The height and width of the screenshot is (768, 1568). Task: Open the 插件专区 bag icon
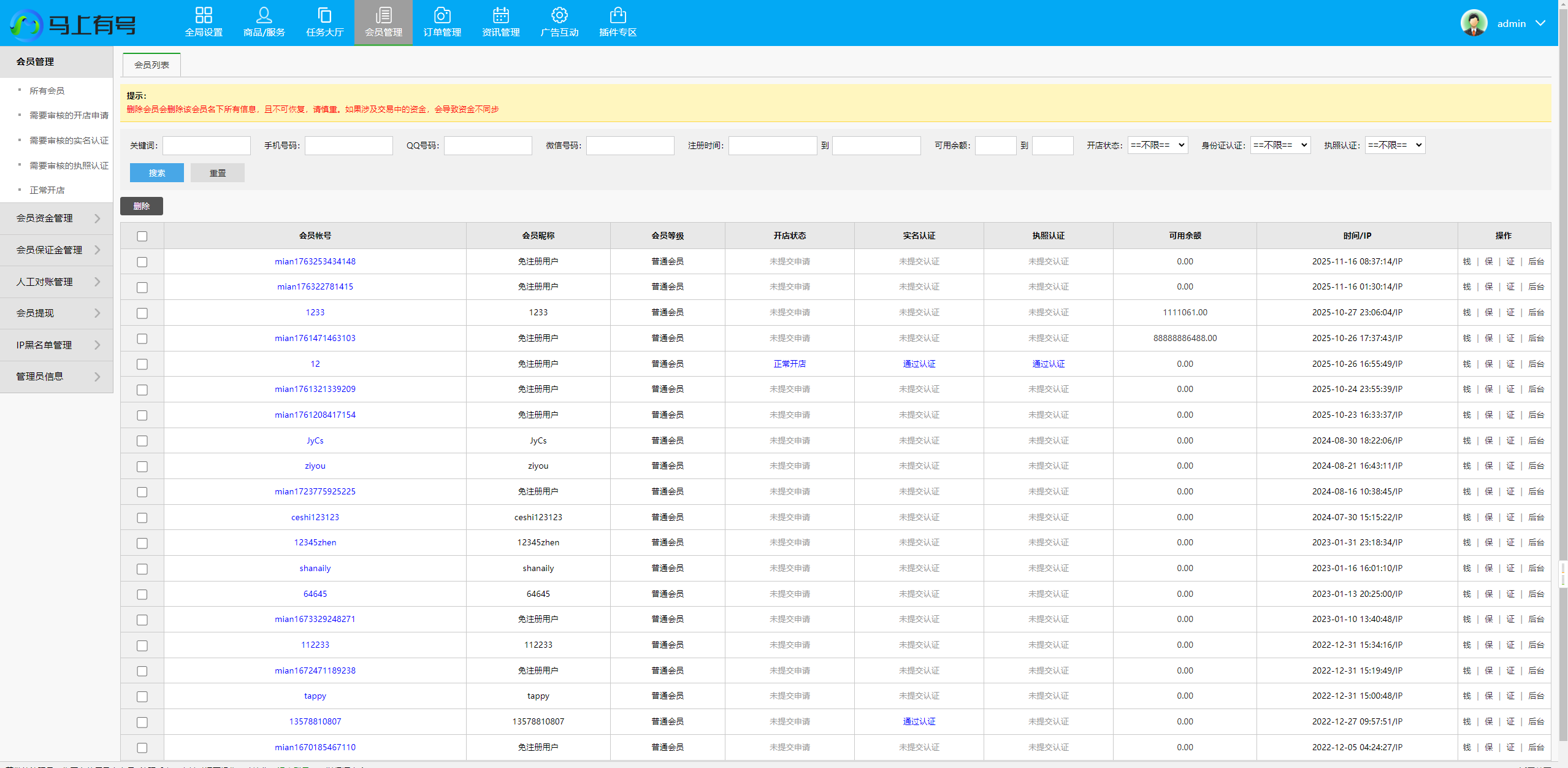618,15
